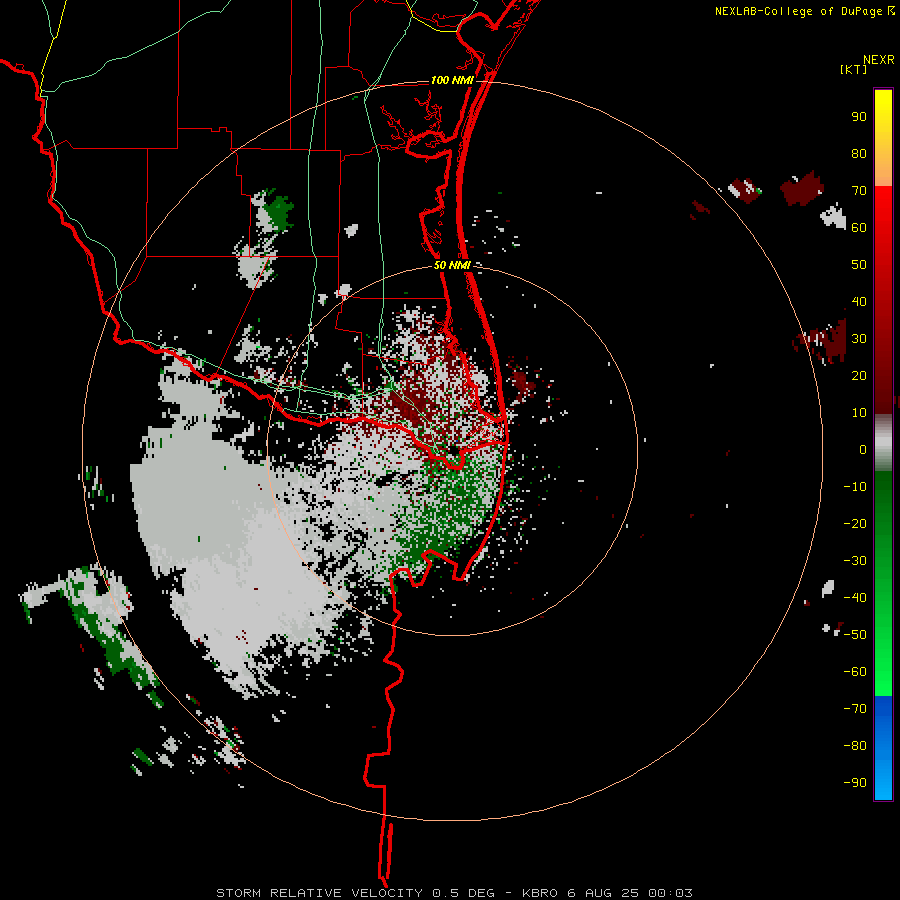This screenshot has height=900, width=900.
Task: Click the -40 value on velocity scale
Action: point(855,598)
